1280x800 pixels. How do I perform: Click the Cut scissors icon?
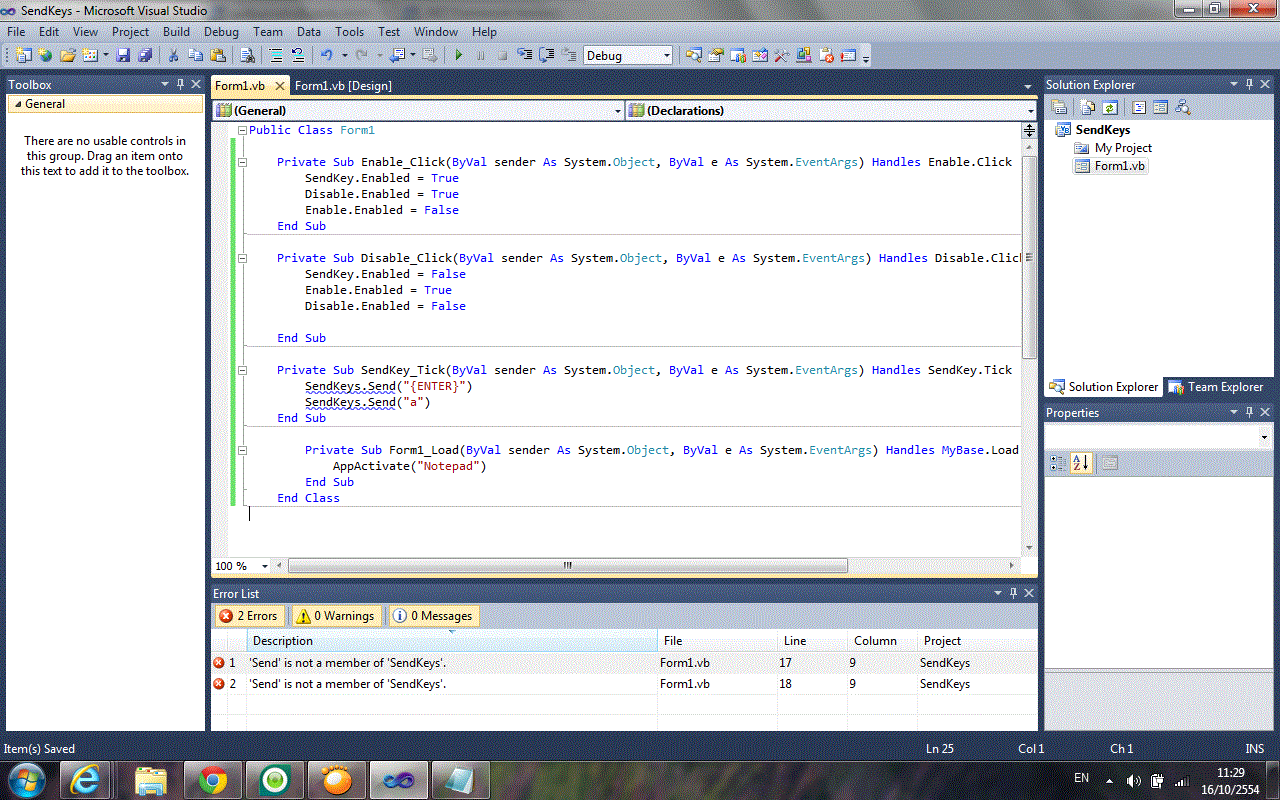(174, 56)
